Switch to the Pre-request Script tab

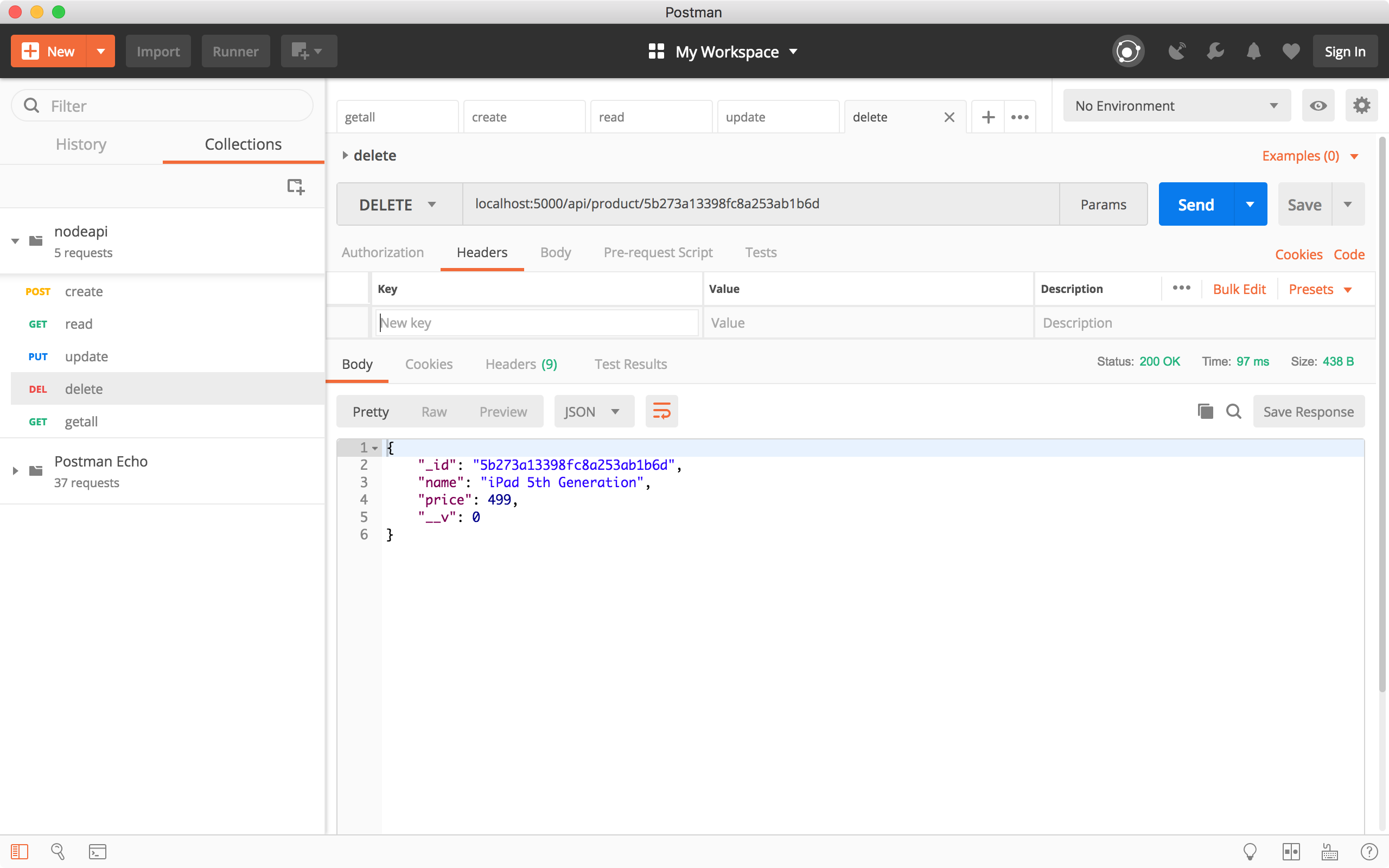point(658,253)
